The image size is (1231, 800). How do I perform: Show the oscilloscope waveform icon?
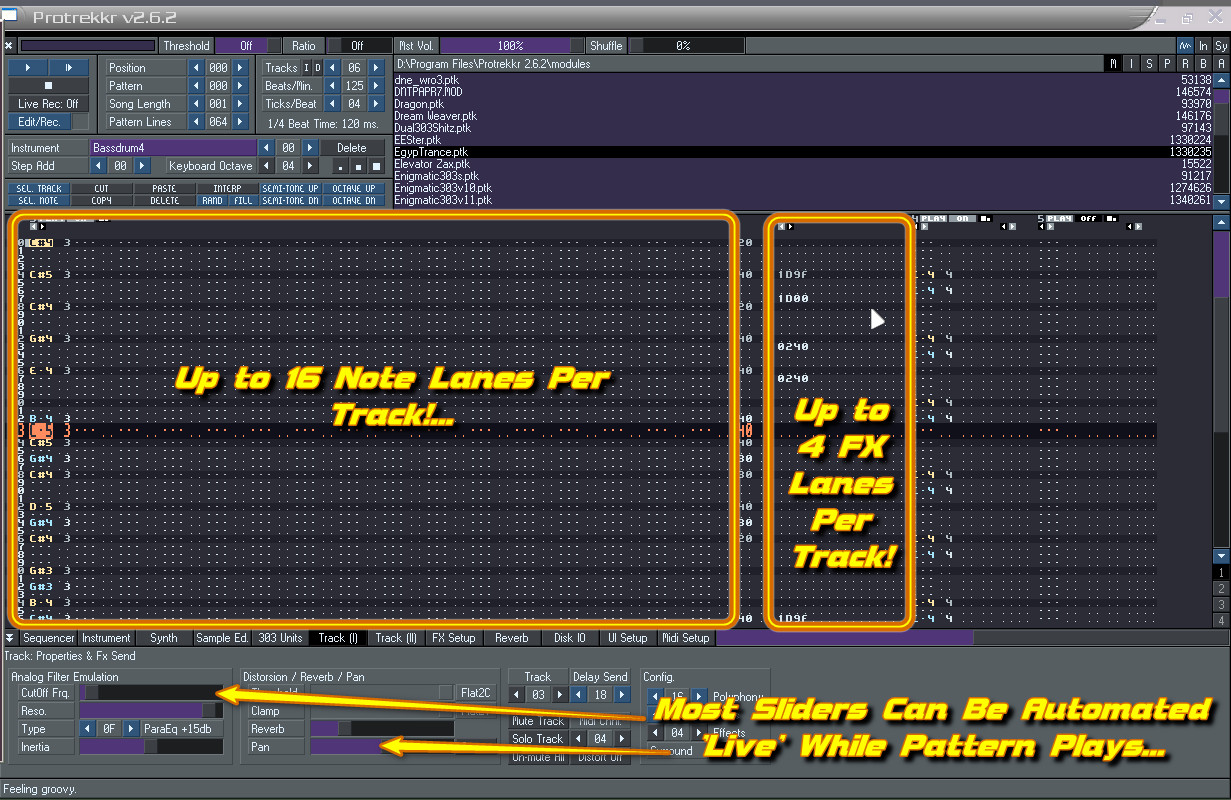1185,46
